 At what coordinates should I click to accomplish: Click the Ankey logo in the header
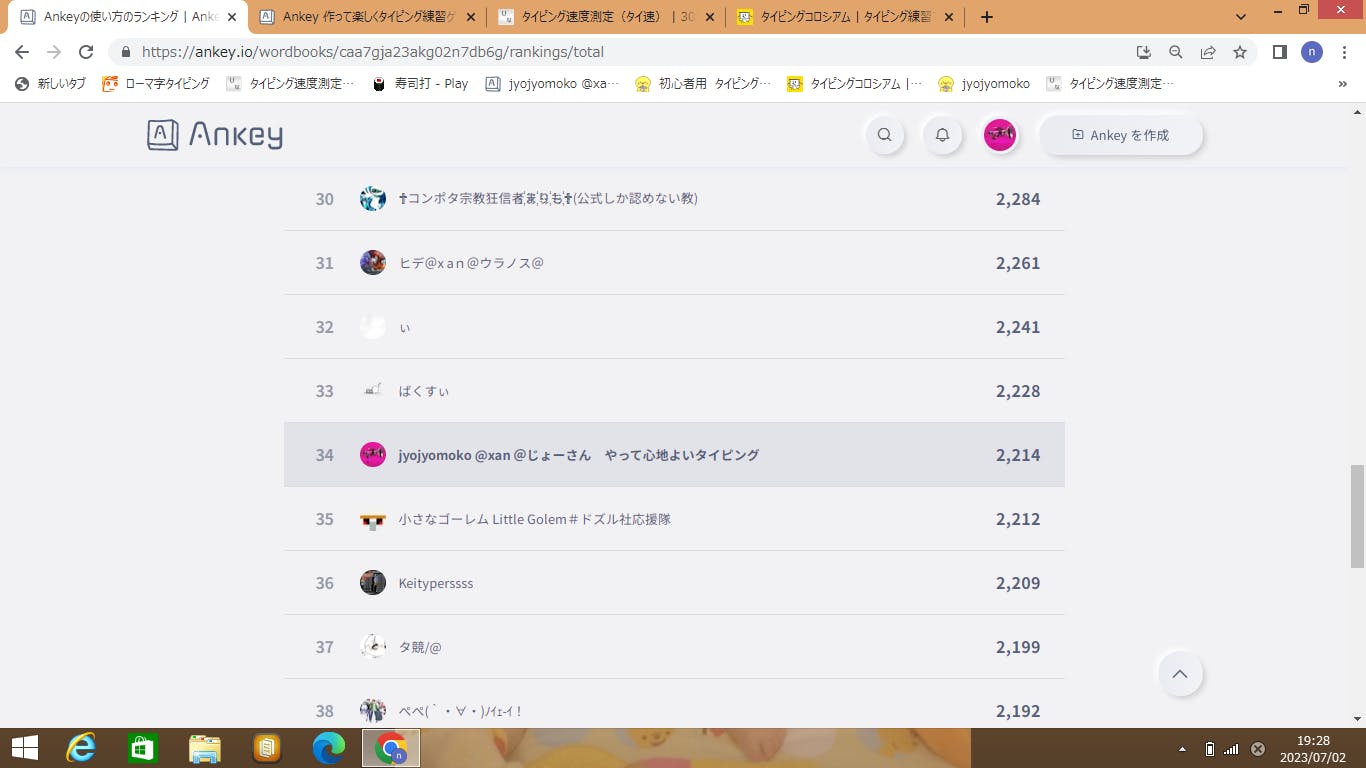pyautogui.click(x=215, y=135)
